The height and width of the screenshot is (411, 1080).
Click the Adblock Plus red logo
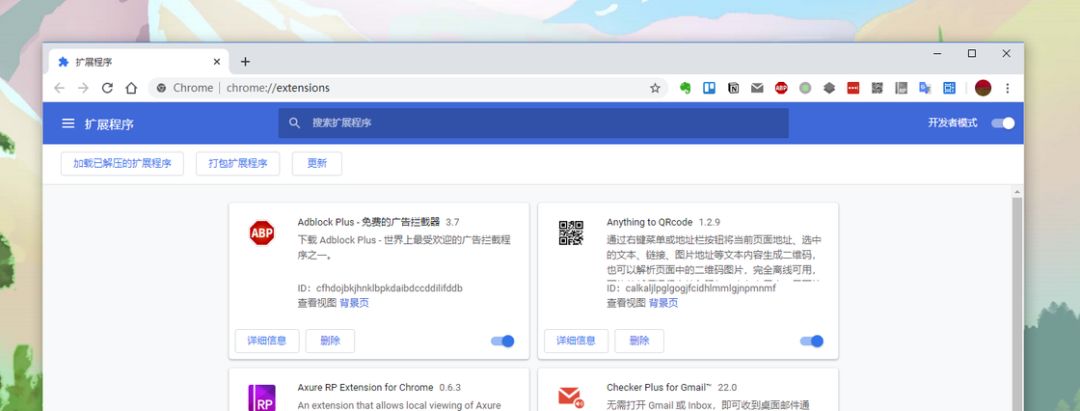coord(262,233)
